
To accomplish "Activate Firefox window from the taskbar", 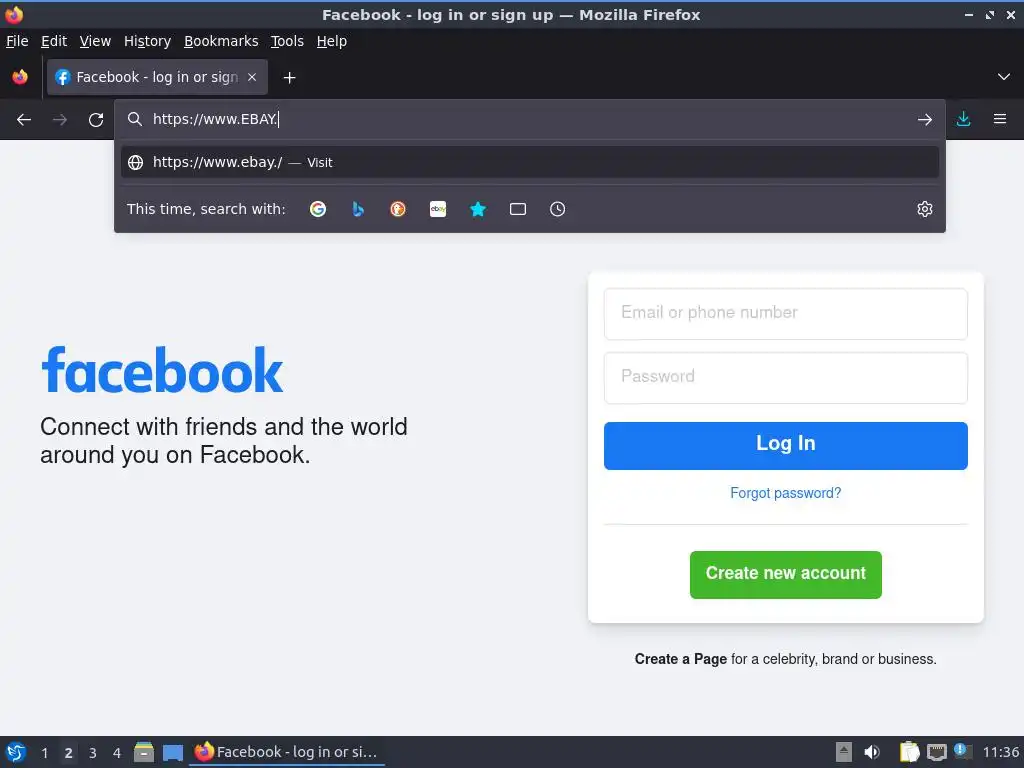I will coord(287,752).
